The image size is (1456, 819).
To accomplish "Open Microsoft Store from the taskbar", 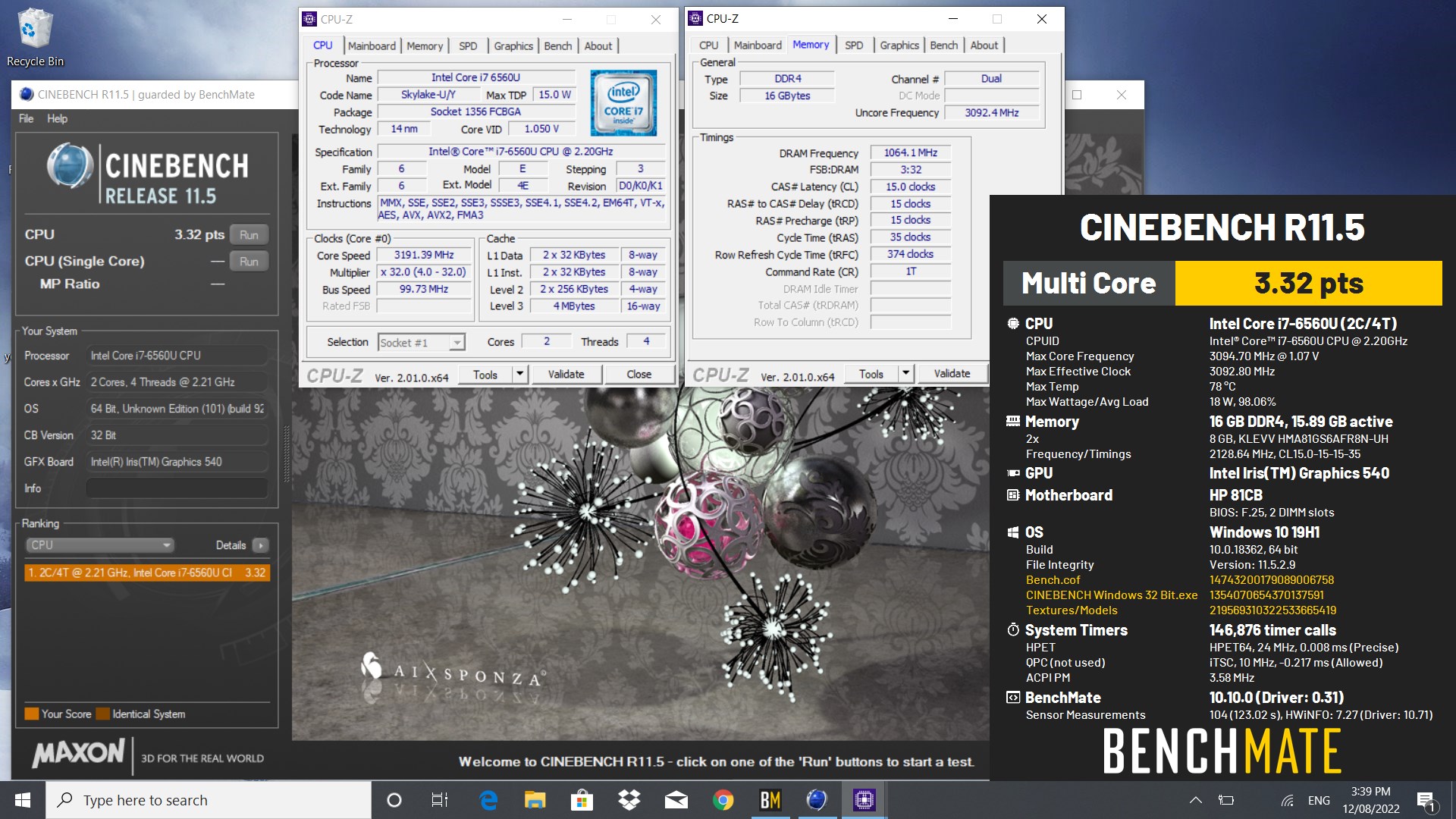I will (x=582, y=800).
